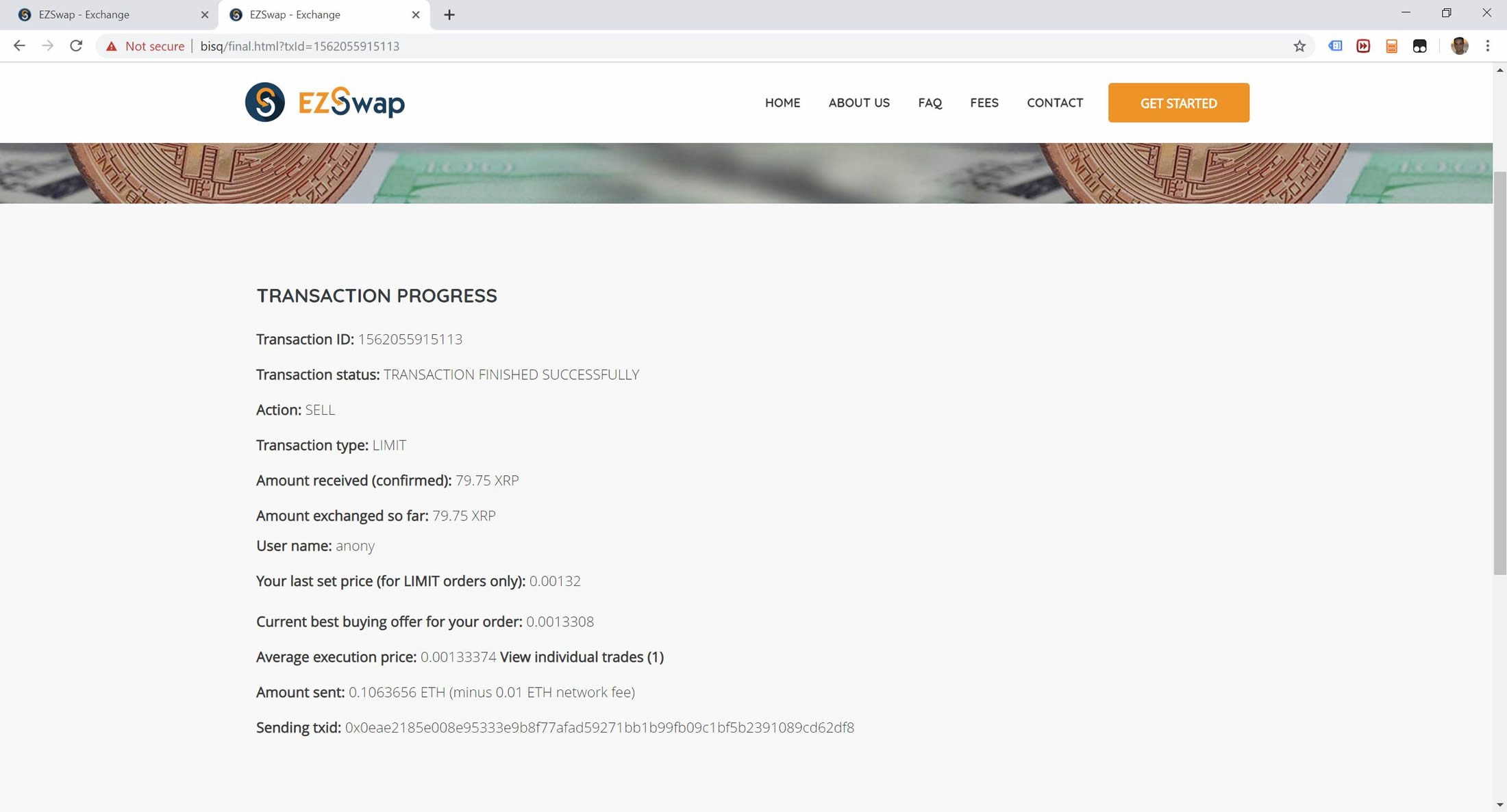Click the CONTACT menu item
Viewport: 1507px width, 812px height.
[x=1055, y=103]
